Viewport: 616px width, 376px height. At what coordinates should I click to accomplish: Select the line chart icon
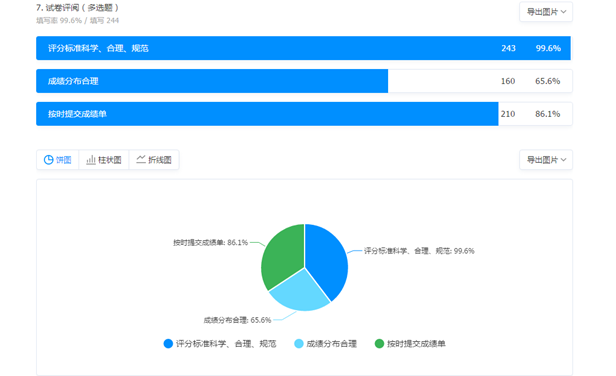141,159
